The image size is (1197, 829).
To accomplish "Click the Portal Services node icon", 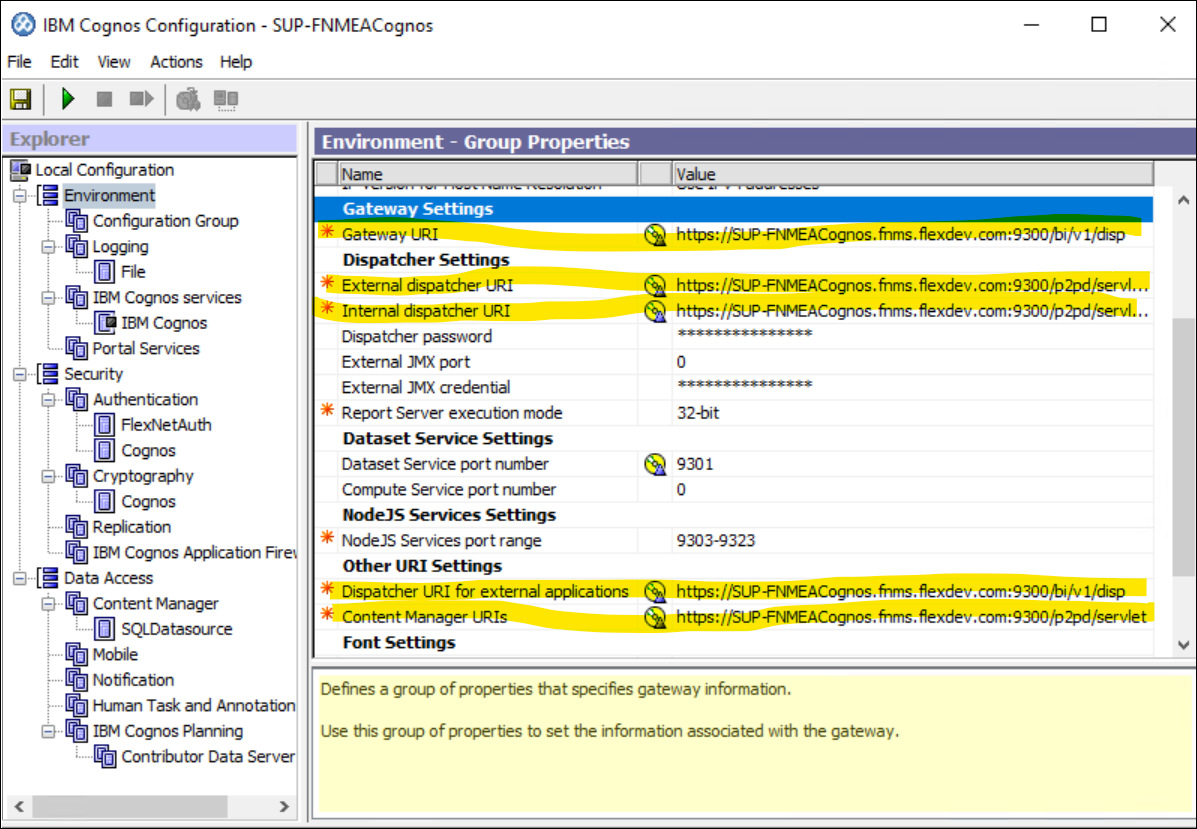I will click(76, 348).
